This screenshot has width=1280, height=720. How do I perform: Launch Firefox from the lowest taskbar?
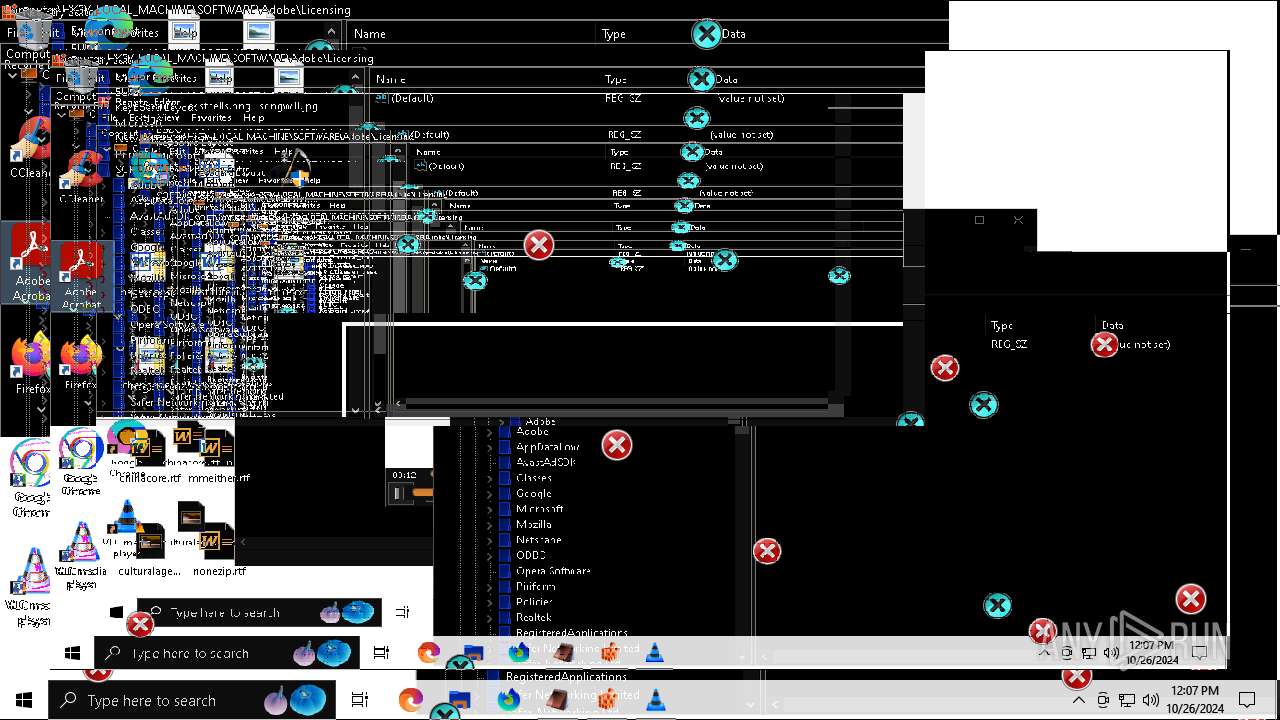(x=509, y=699)
